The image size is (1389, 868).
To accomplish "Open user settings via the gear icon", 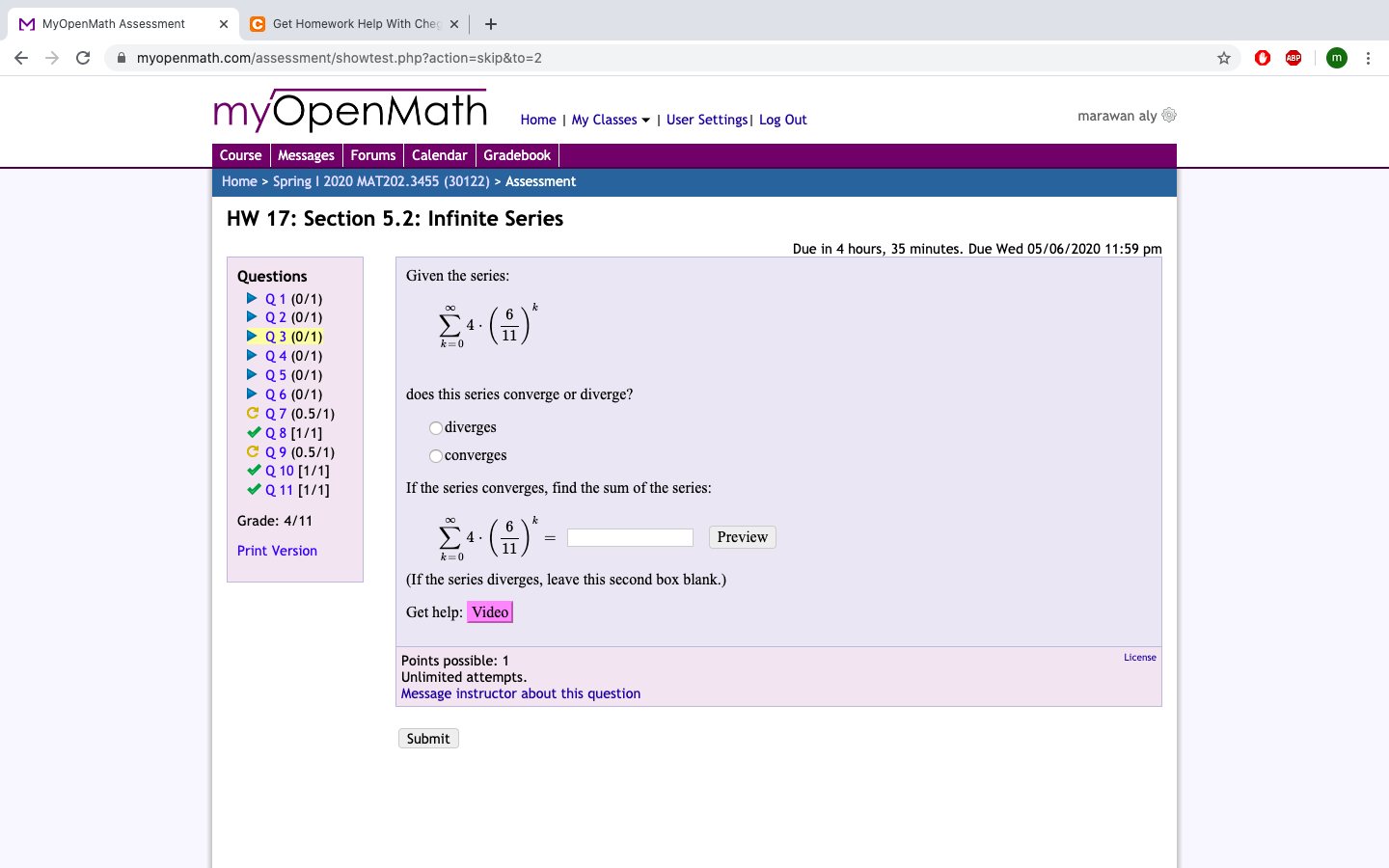I will tap(1168, 115).
